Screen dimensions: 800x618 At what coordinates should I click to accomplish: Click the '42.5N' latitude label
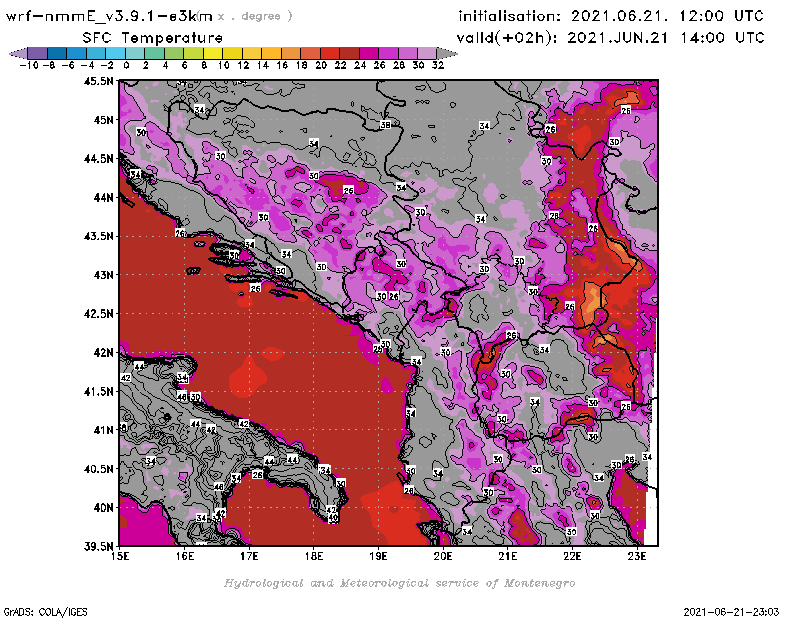tap(98, 314)
